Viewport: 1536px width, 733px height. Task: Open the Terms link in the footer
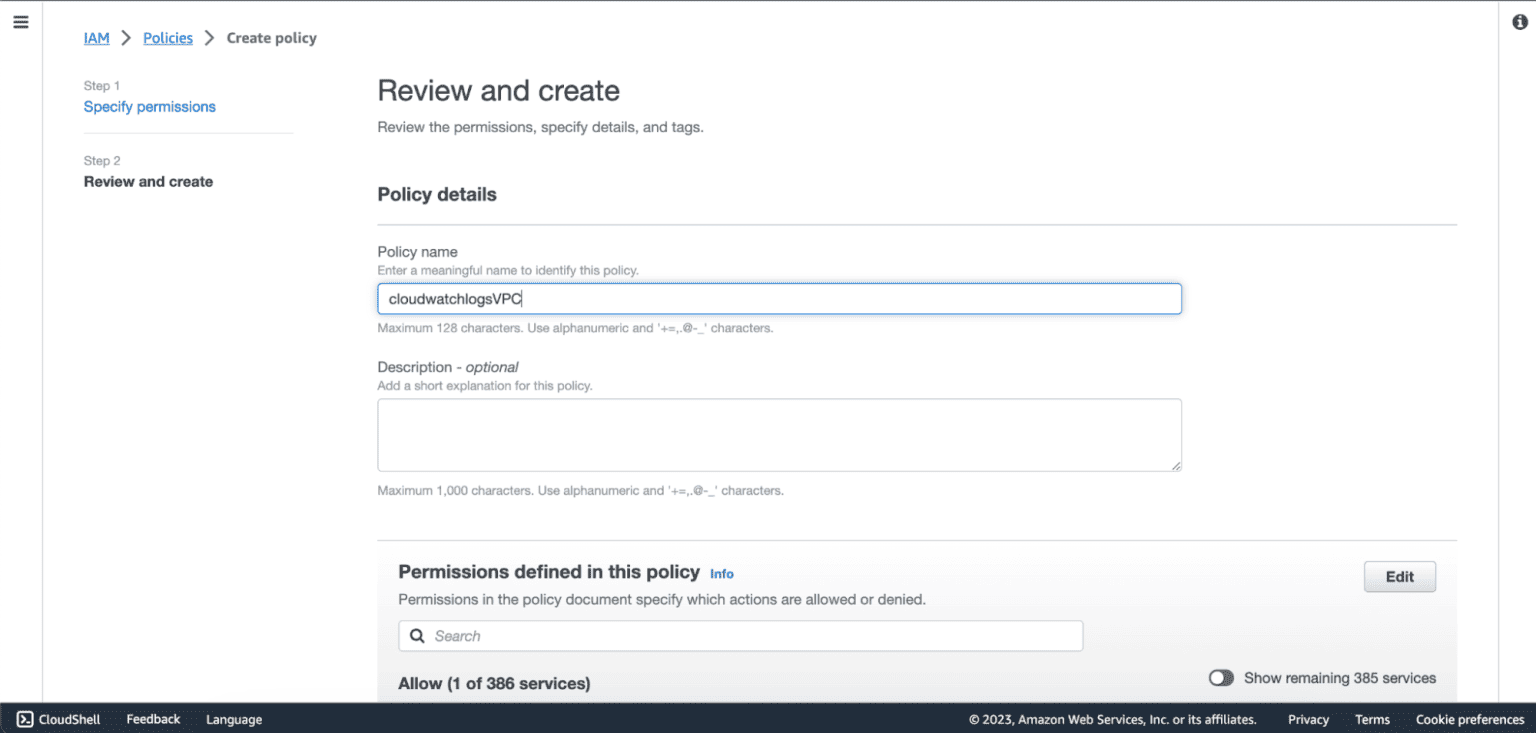coord(1372,719)
